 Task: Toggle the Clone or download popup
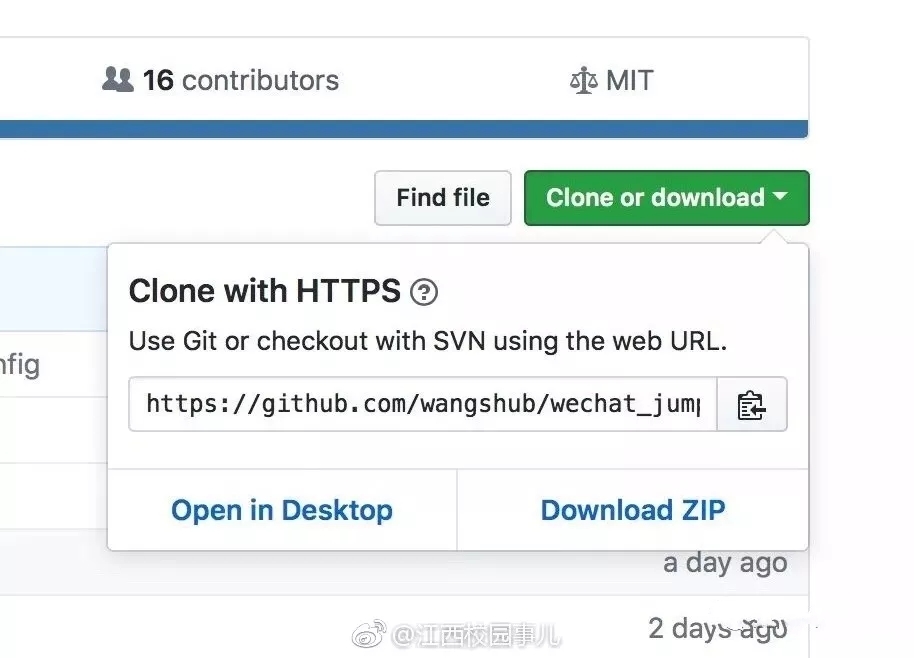tap(667, 198)
